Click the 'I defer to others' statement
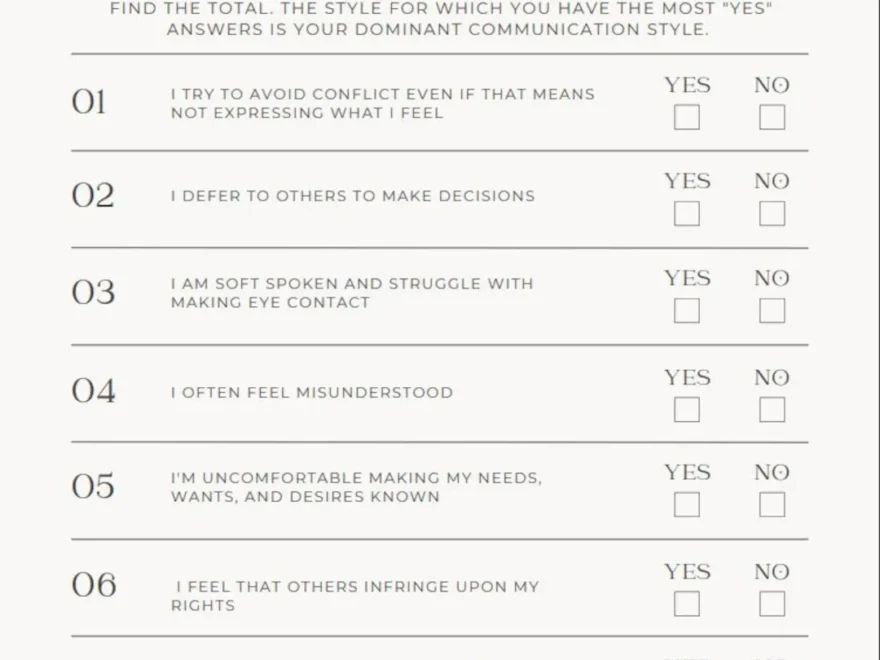Image resolution: width=880 pixels, height=660 pixels. pos(352,196)
